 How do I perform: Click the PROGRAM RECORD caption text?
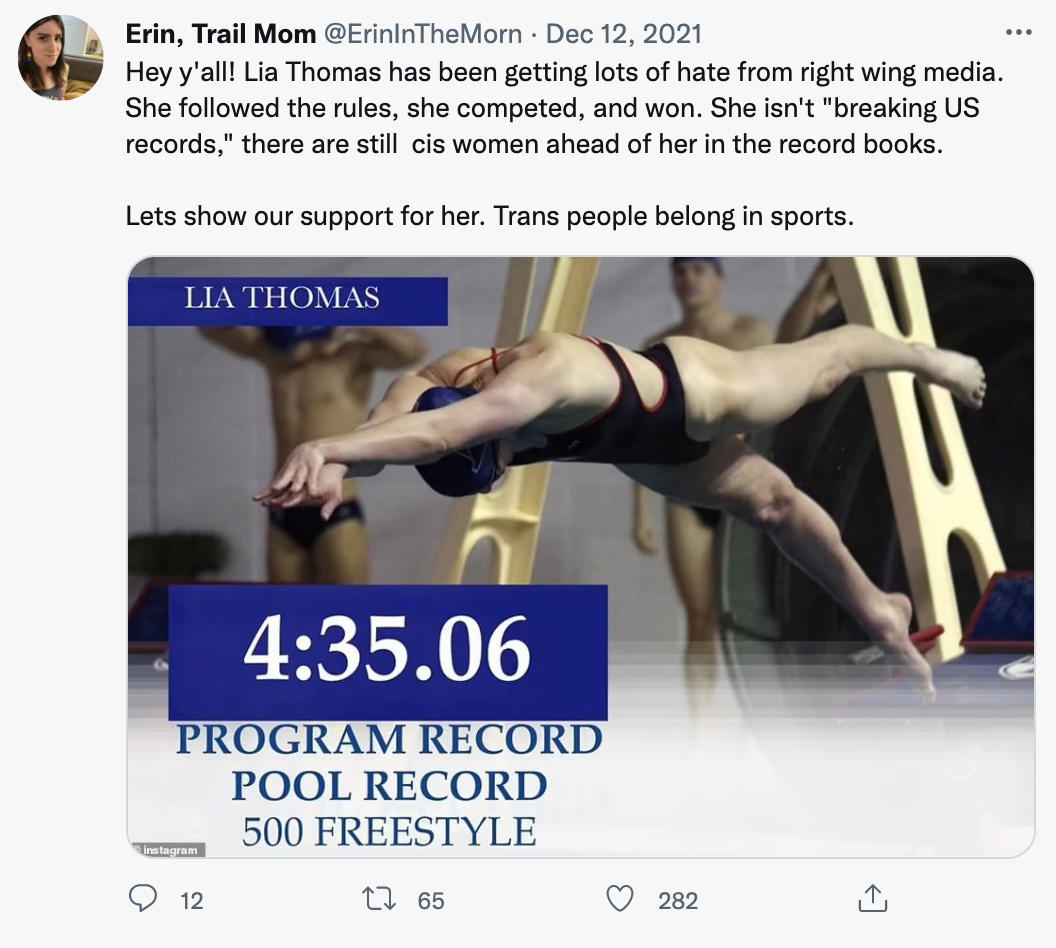tap(389, 740)
